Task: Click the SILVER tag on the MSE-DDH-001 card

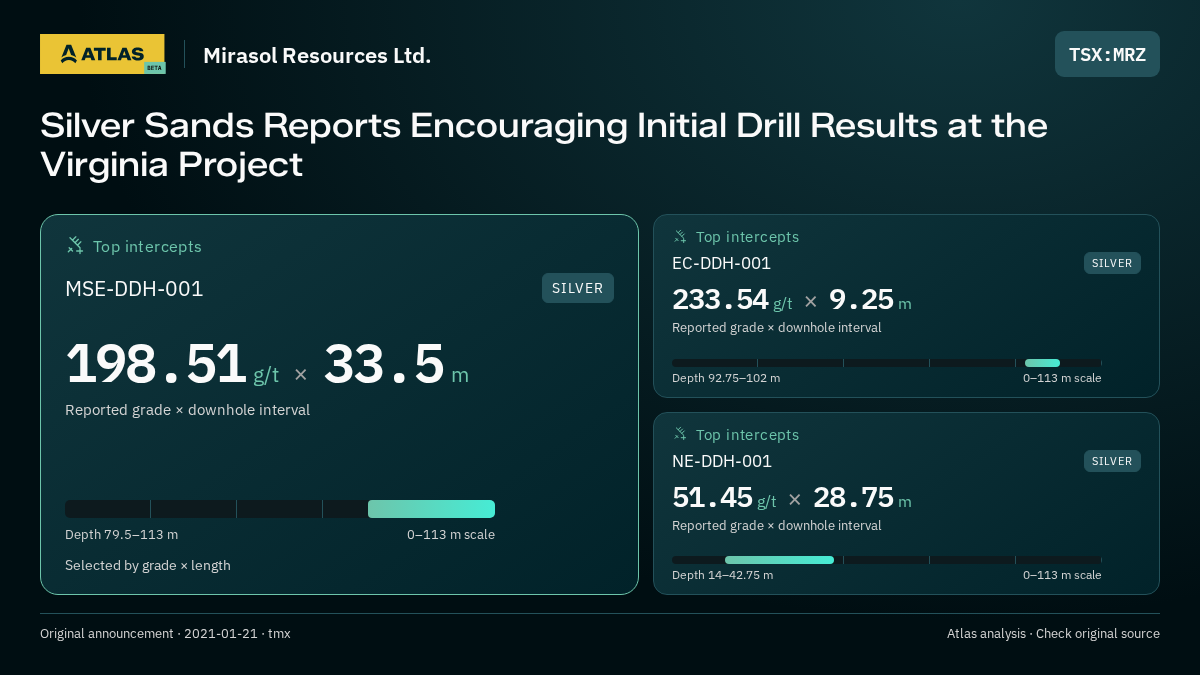Action: point(578,288)
